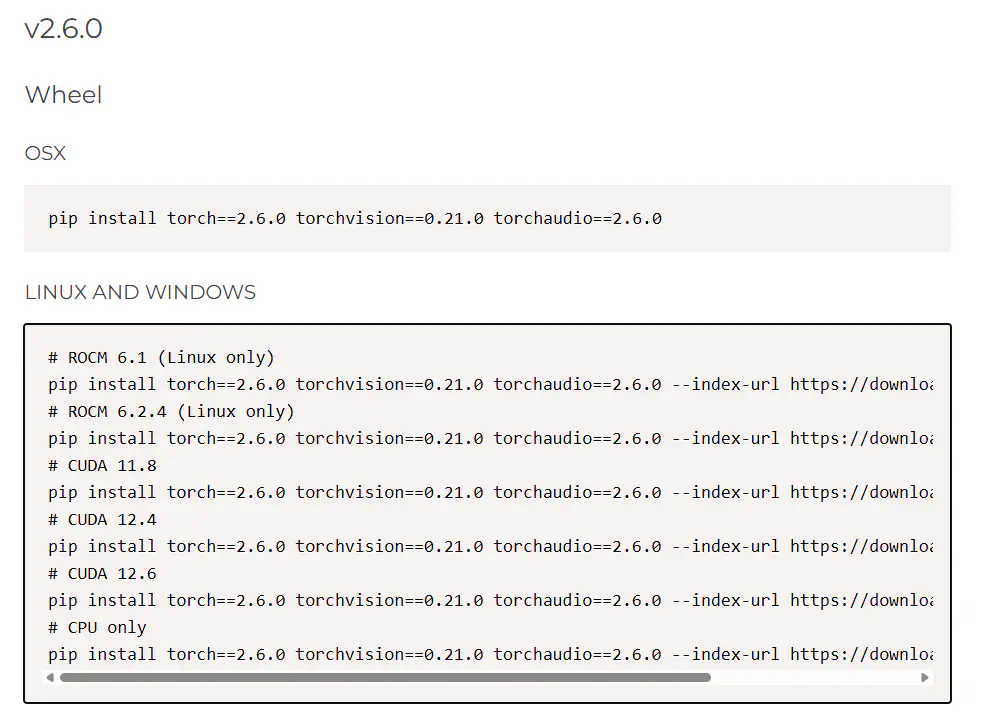Click the v2.6.0 version heading

click(x=63, y=29)
